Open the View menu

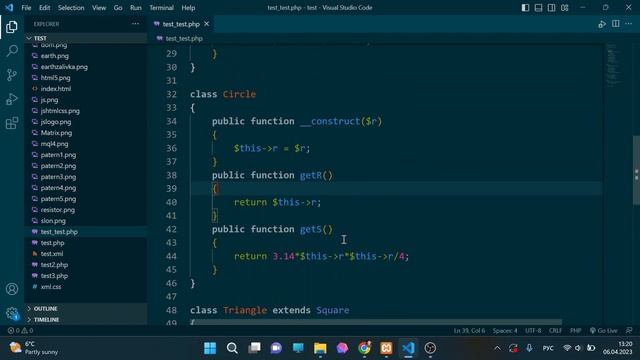click(x=99, y=8)
